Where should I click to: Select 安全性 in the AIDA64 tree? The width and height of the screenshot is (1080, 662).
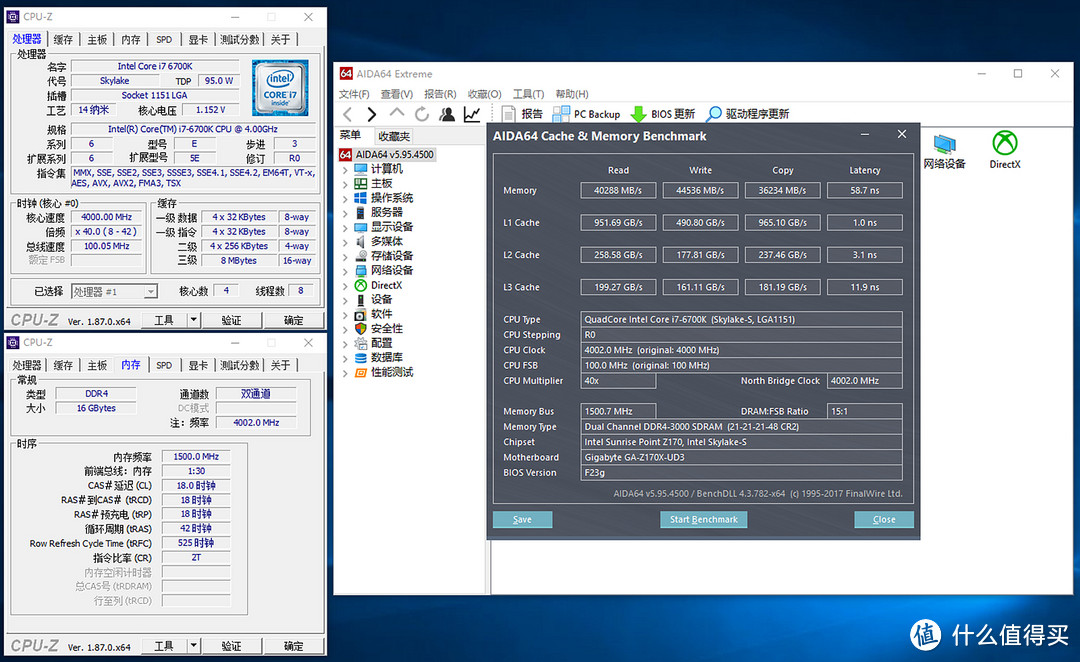click(x=386, y=329)
